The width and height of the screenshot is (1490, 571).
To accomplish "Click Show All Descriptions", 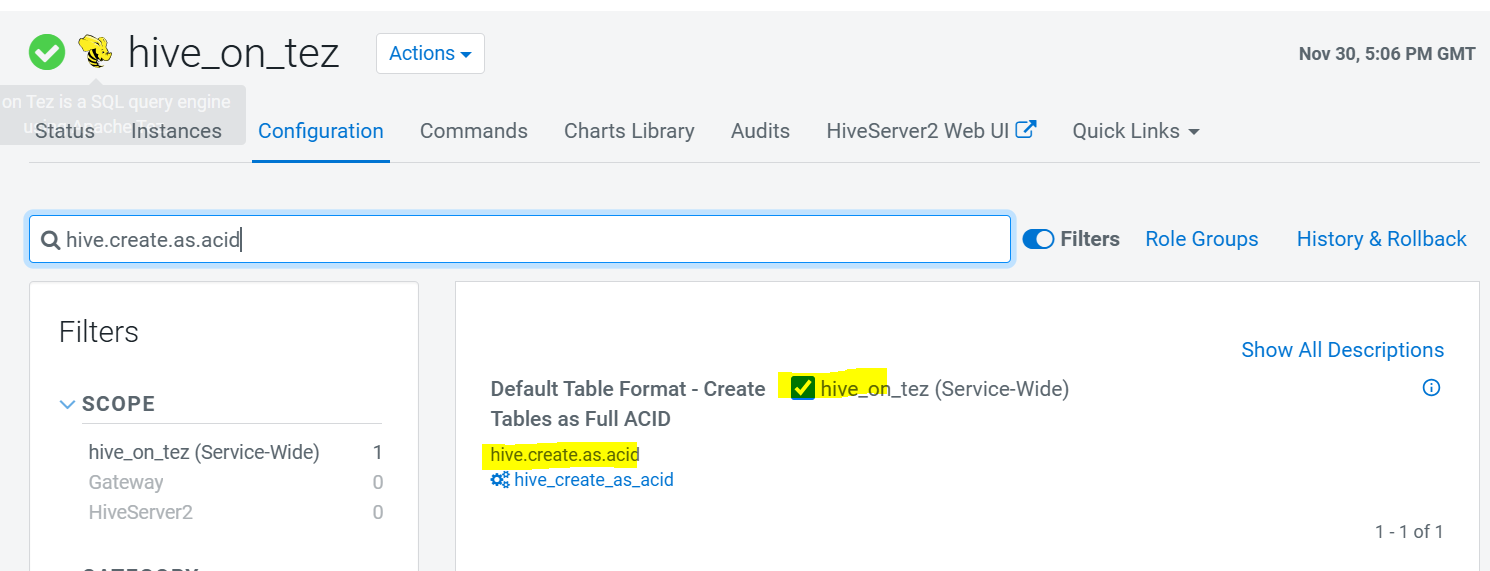I will coord(1343,350).
